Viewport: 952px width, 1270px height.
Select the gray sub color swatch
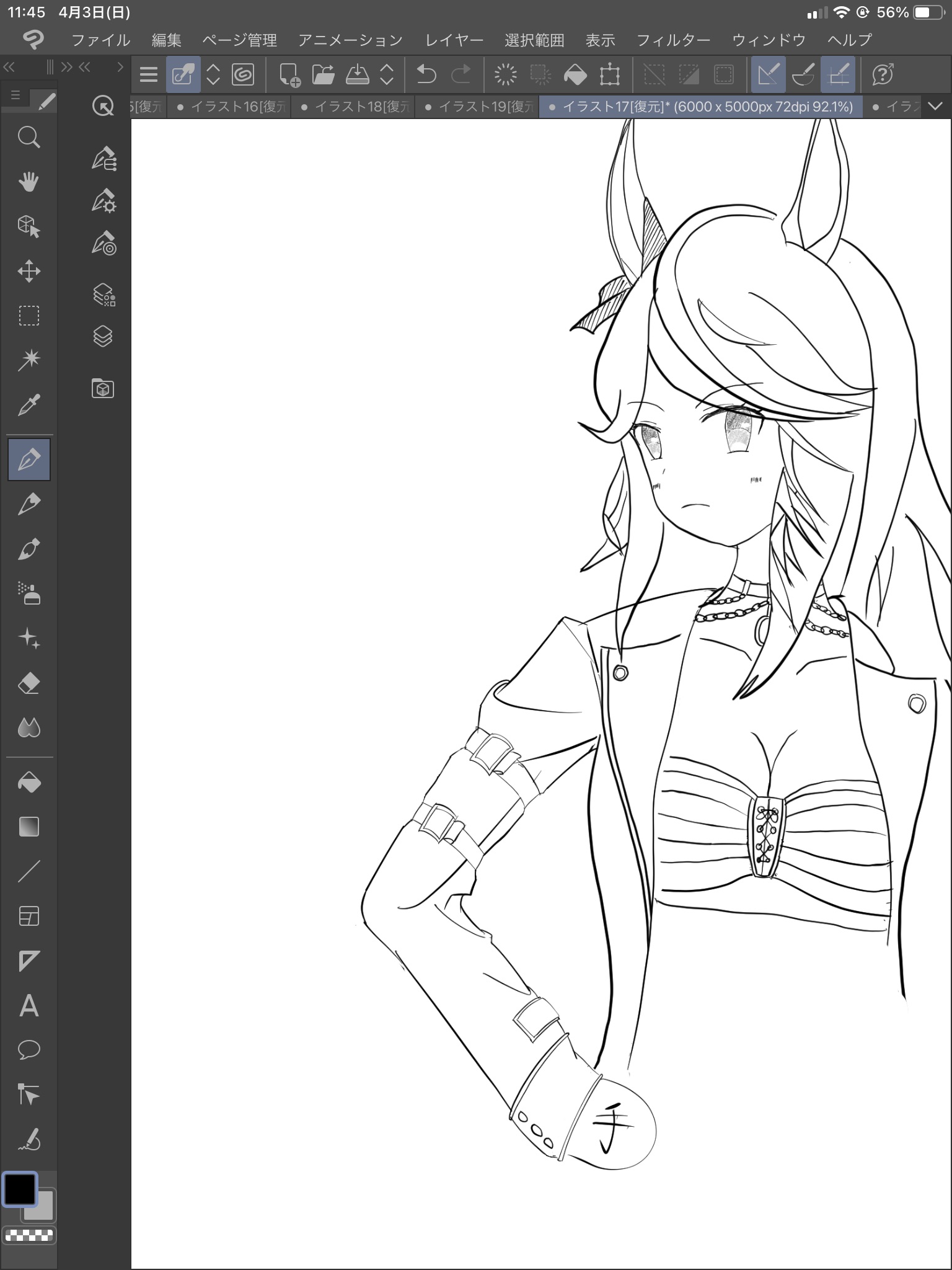coord(42,1208)
